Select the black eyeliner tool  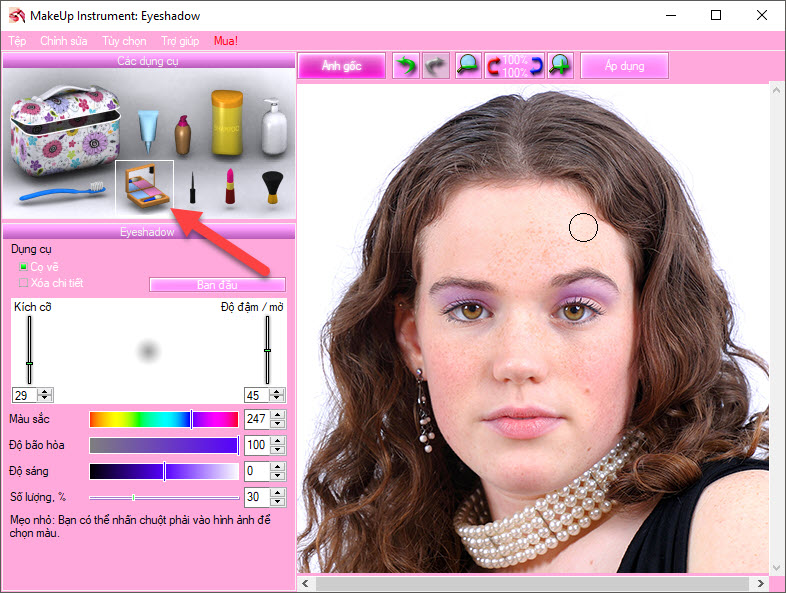point(192,187)
